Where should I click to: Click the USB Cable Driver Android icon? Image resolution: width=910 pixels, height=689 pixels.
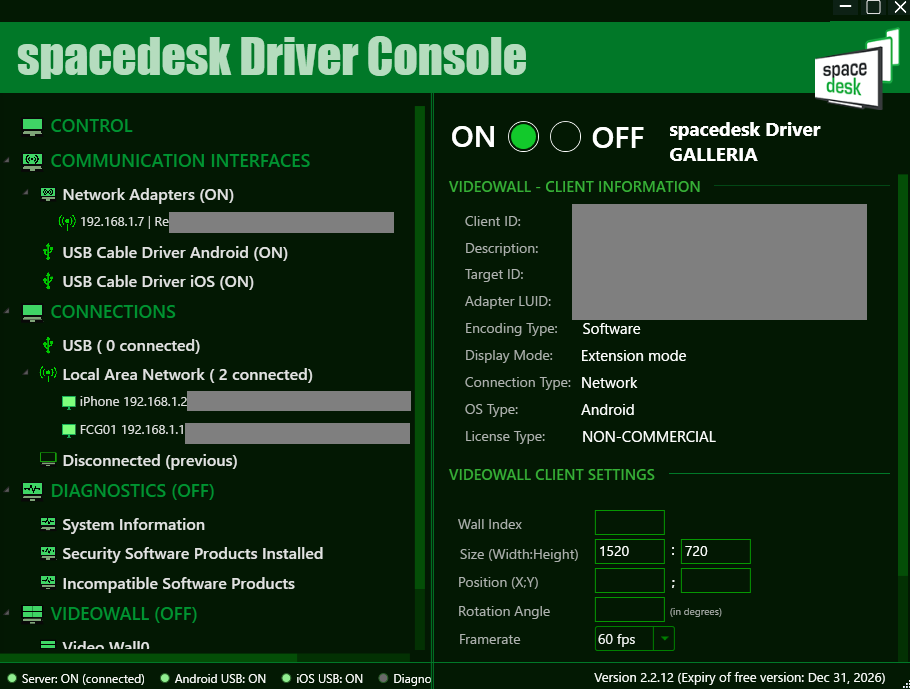(47, 253)
